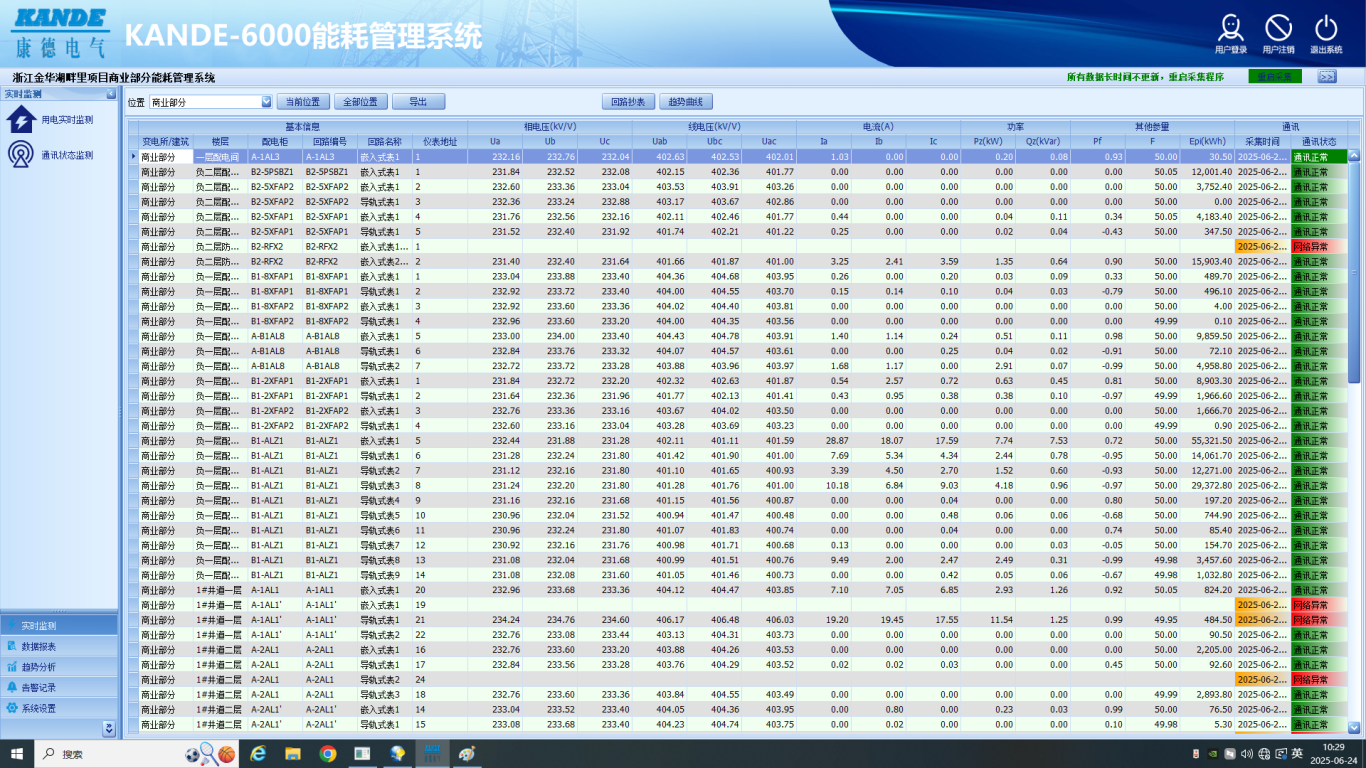Click the Ia column header
The height and width of the screenshot is (768, 1366).
coord(824,142)
